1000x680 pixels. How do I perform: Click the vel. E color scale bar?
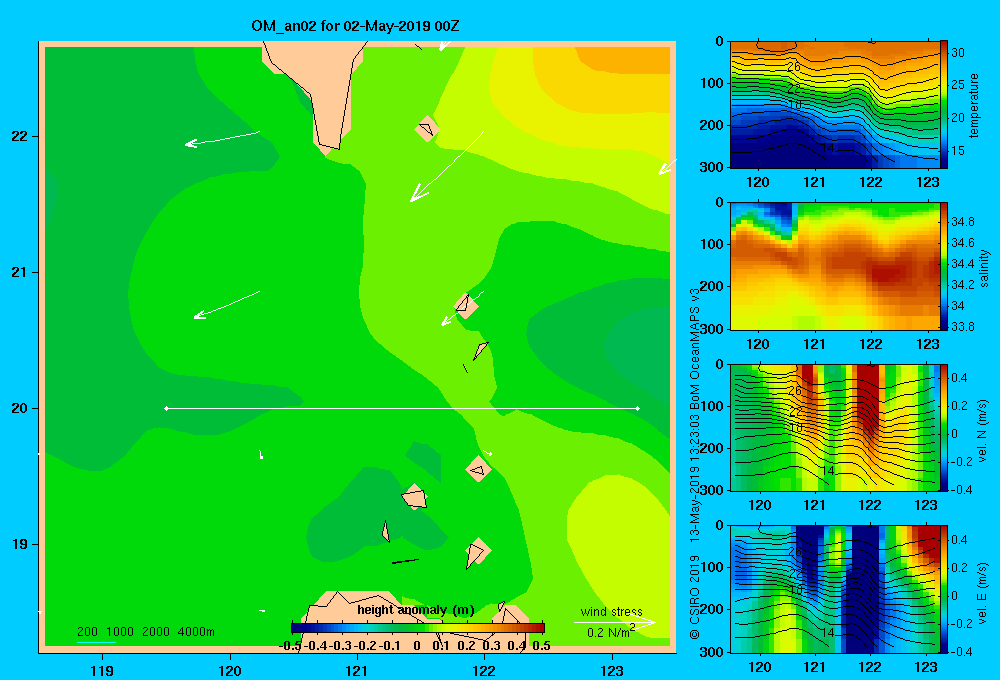(943, 589)
